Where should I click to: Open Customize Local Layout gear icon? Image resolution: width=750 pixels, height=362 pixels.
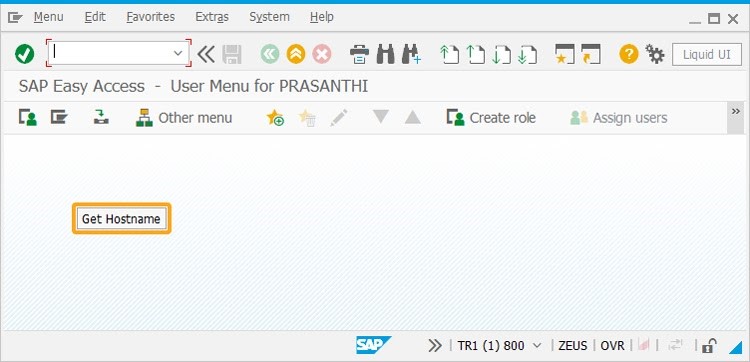click(655, 54)
